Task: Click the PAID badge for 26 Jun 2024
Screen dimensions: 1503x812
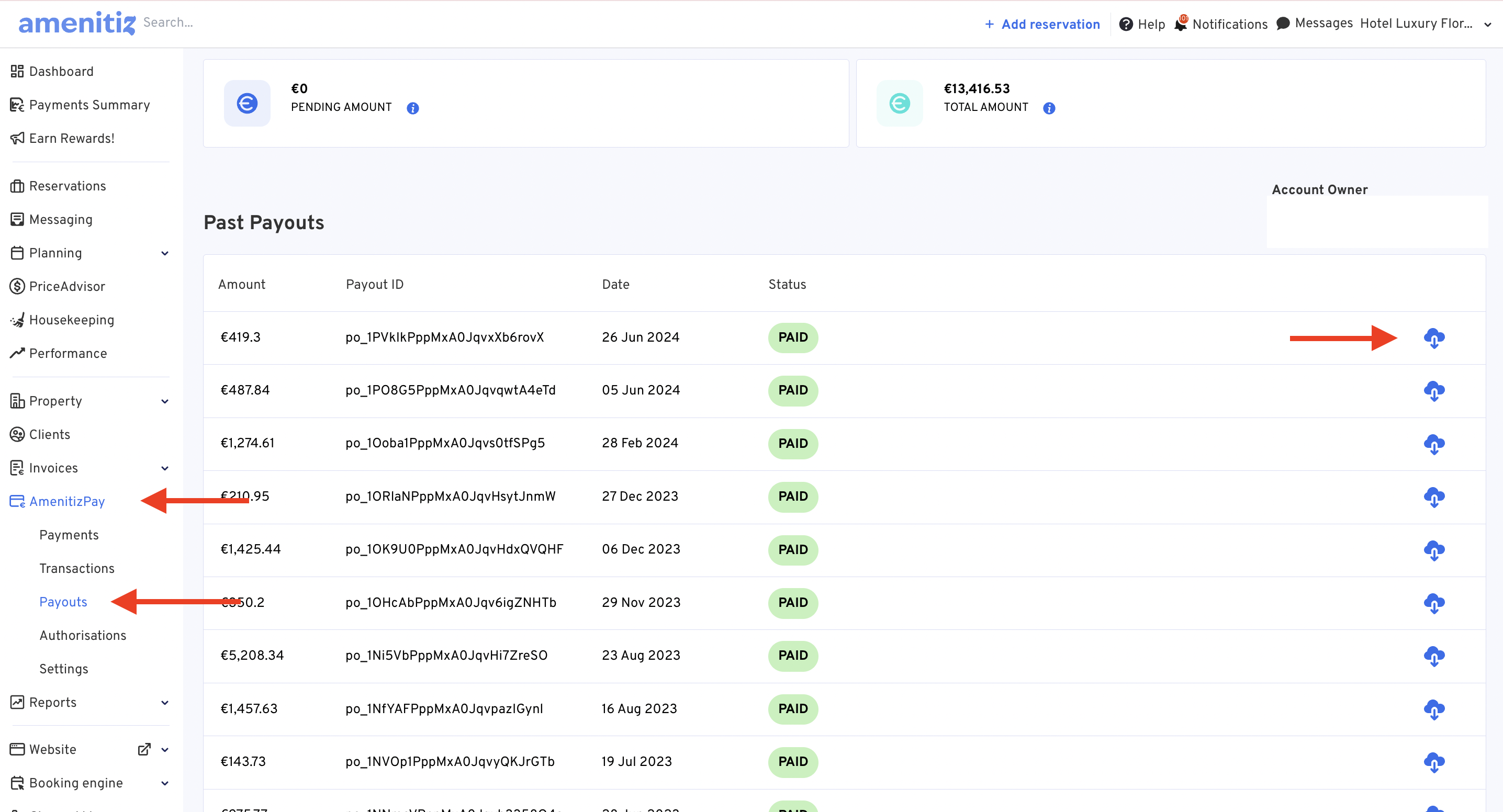Action: point(793,338)
